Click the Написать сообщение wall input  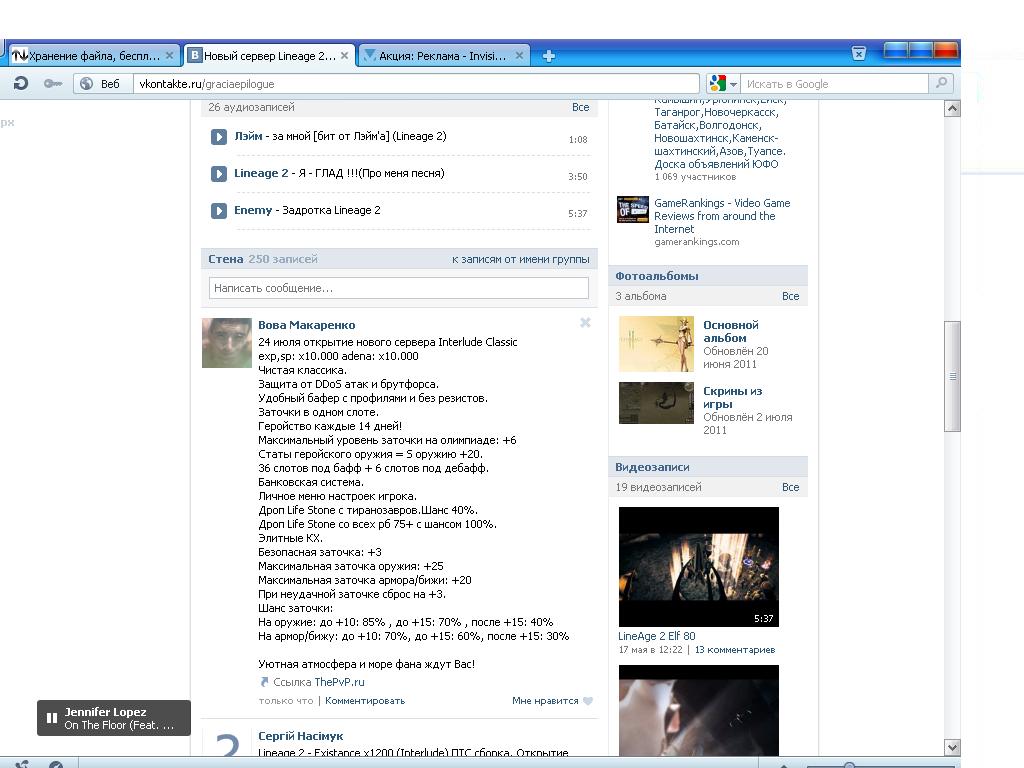pyautogui.click(x=398, y=288)
